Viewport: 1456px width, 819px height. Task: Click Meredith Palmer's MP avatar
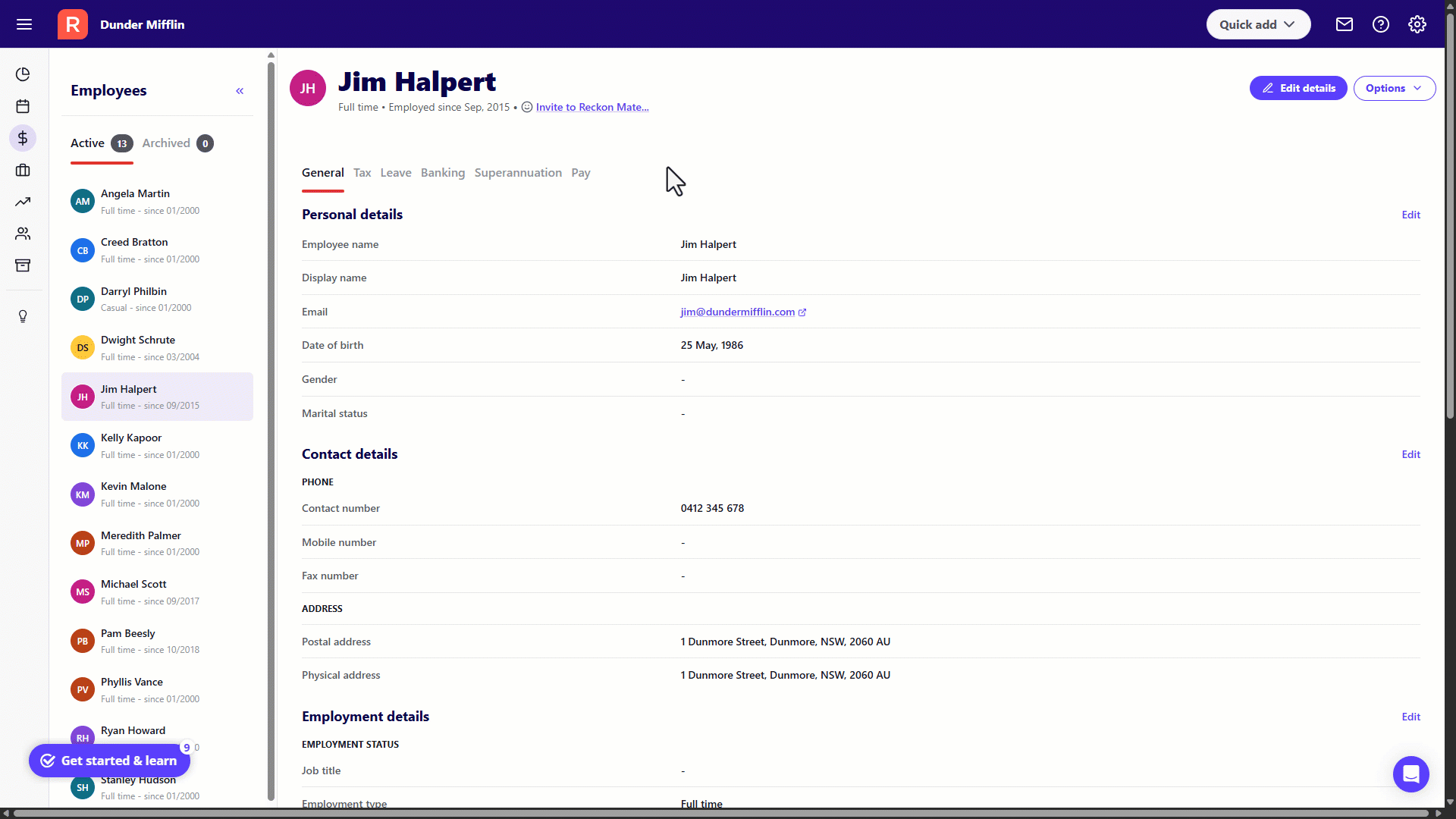click(x=83, y=543)
